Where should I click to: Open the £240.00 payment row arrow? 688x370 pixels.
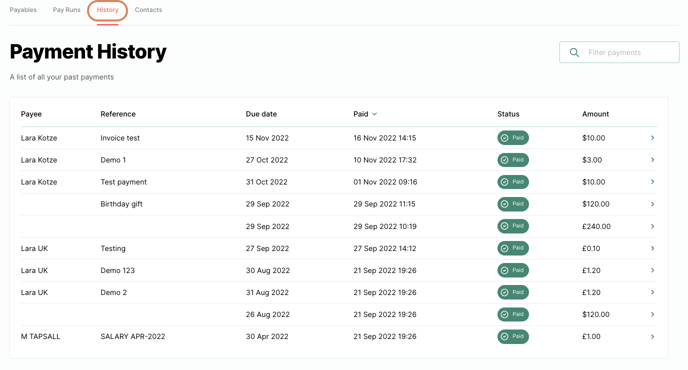(x=652, y=226)
